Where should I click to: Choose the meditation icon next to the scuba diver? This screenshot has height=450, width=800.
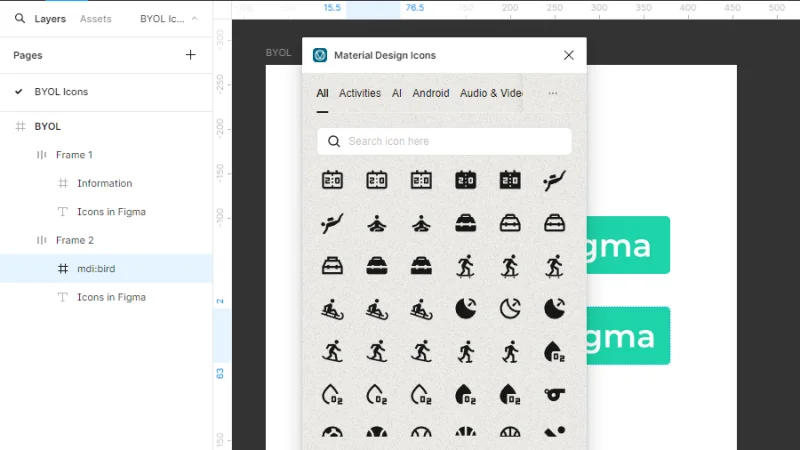pos(377,223)
